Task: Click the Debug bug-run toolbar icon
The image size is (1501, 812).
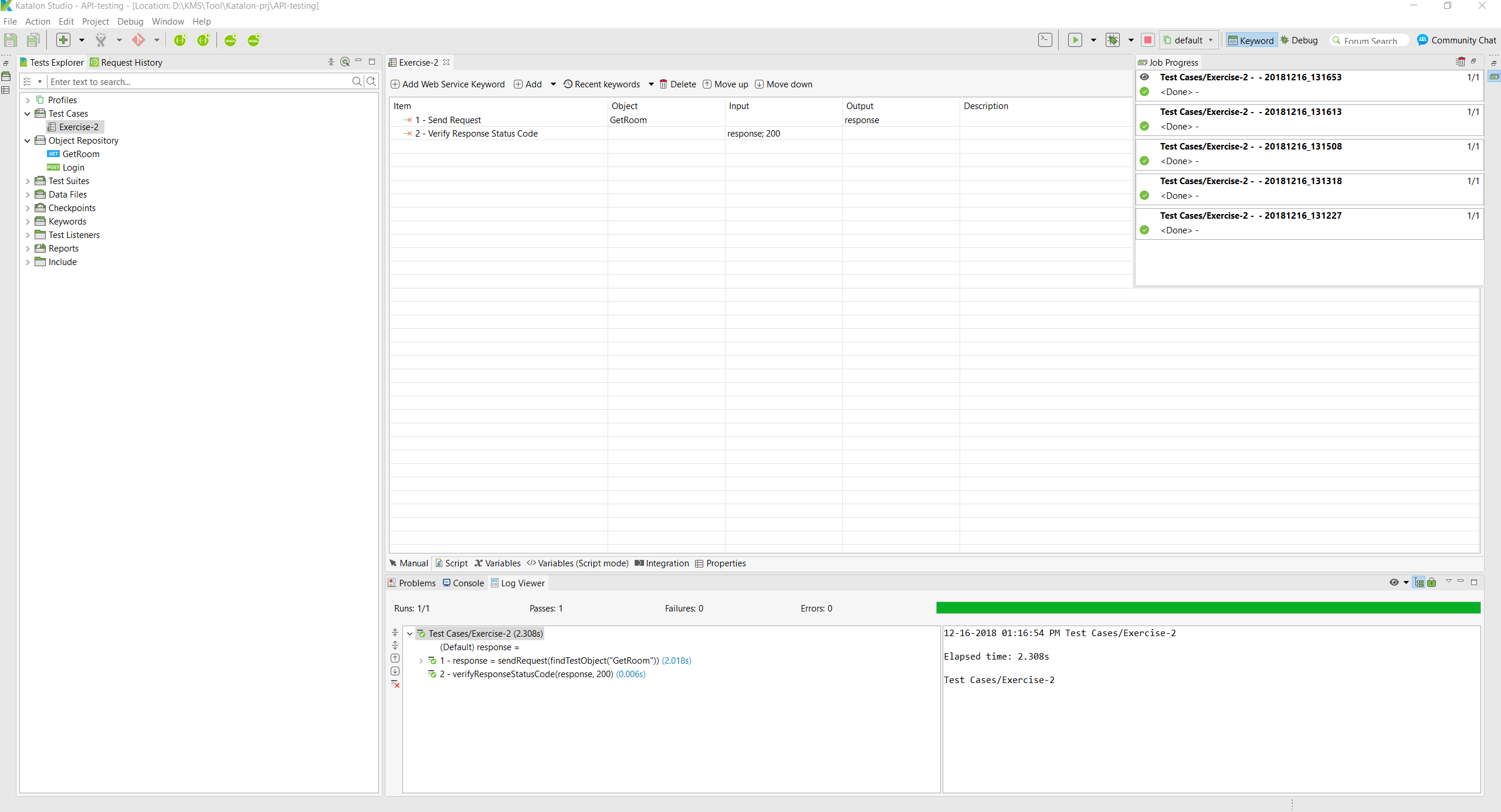Action: tap(1112, 40)
